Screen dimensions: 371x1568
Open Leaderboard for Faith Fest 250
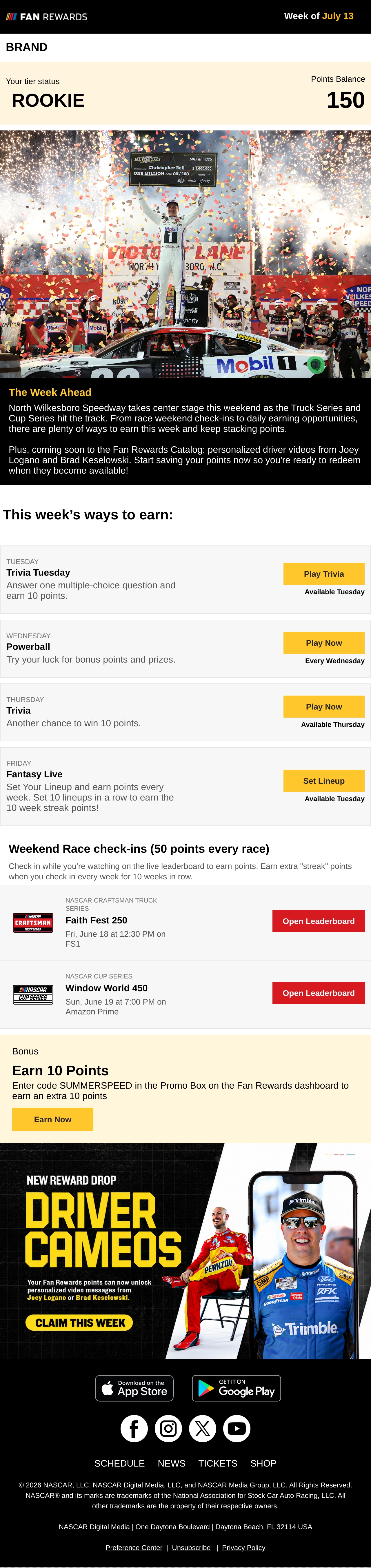[319, 921]
